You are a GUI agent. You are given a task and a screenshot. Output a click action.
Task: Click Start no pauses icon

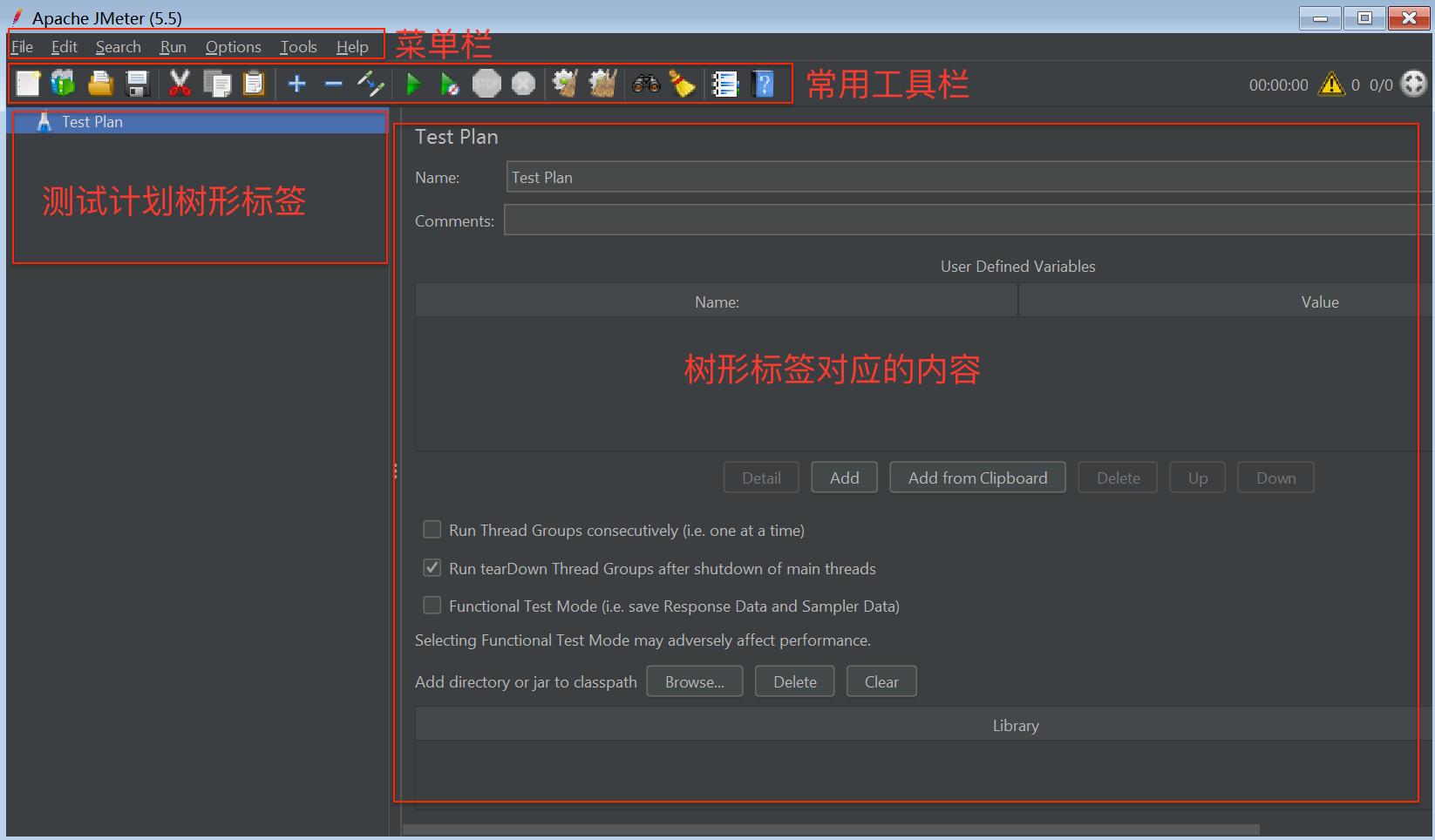[x=450, y=84]
